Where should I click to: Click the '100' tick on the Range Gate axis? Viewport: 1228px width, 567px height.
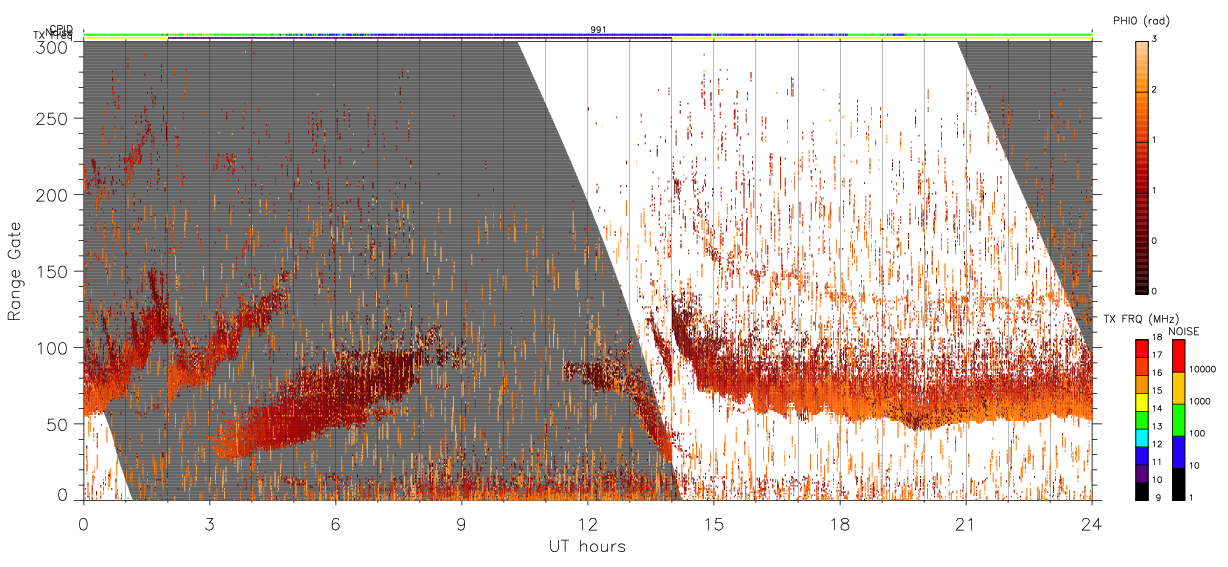coord(54,348)
